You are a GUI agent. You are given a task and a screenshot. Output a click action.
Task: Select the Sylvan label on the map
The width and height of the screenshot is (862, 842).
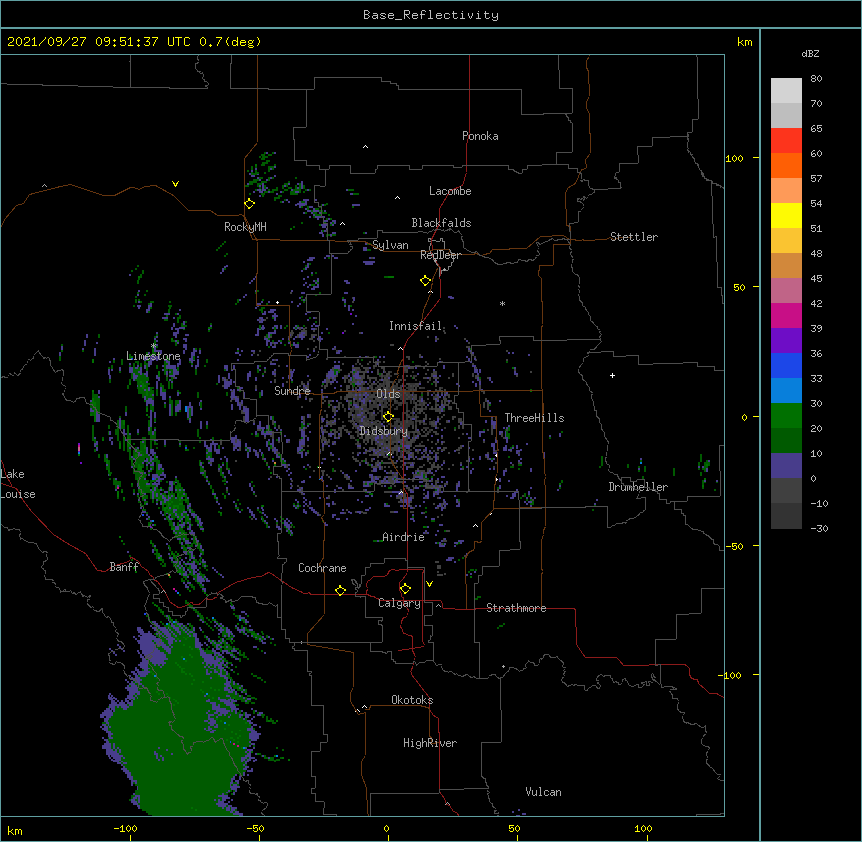[x=390, y=245]
